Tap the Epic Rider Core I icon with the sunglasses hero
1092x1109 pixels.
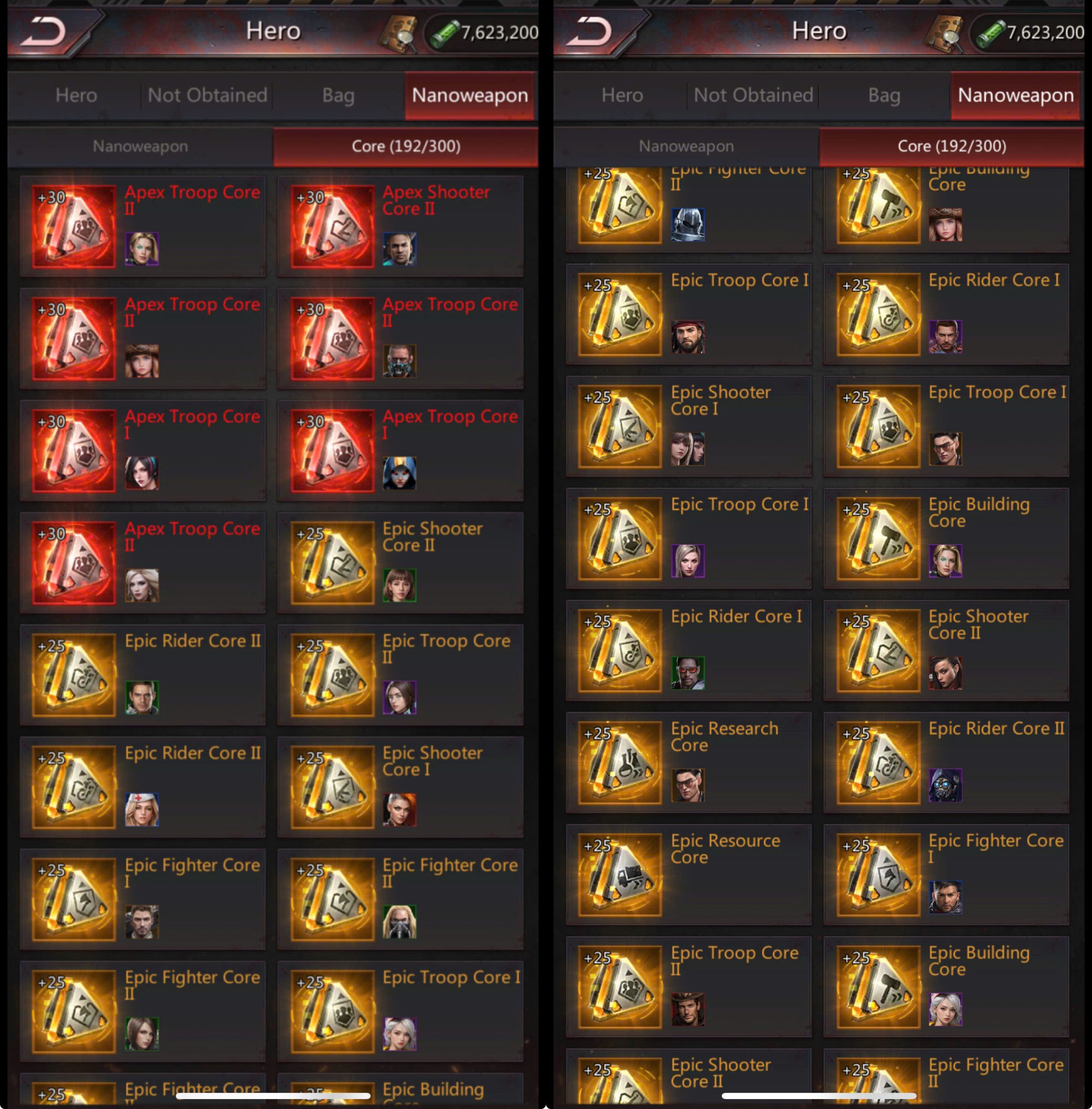pyautogui.click(x=620, y=650)
